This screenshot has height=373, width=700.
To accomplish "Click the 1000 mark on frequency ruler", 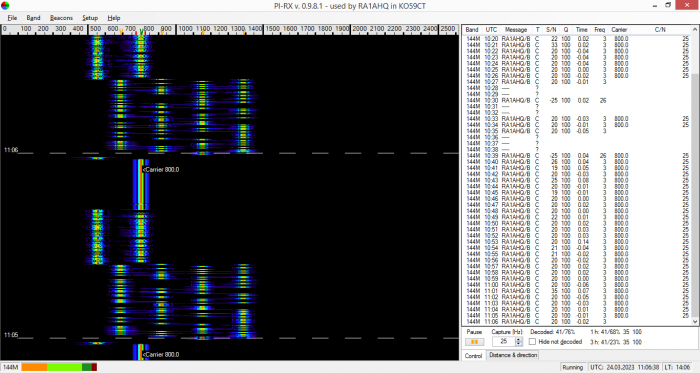I will click(x=185, y=29).
